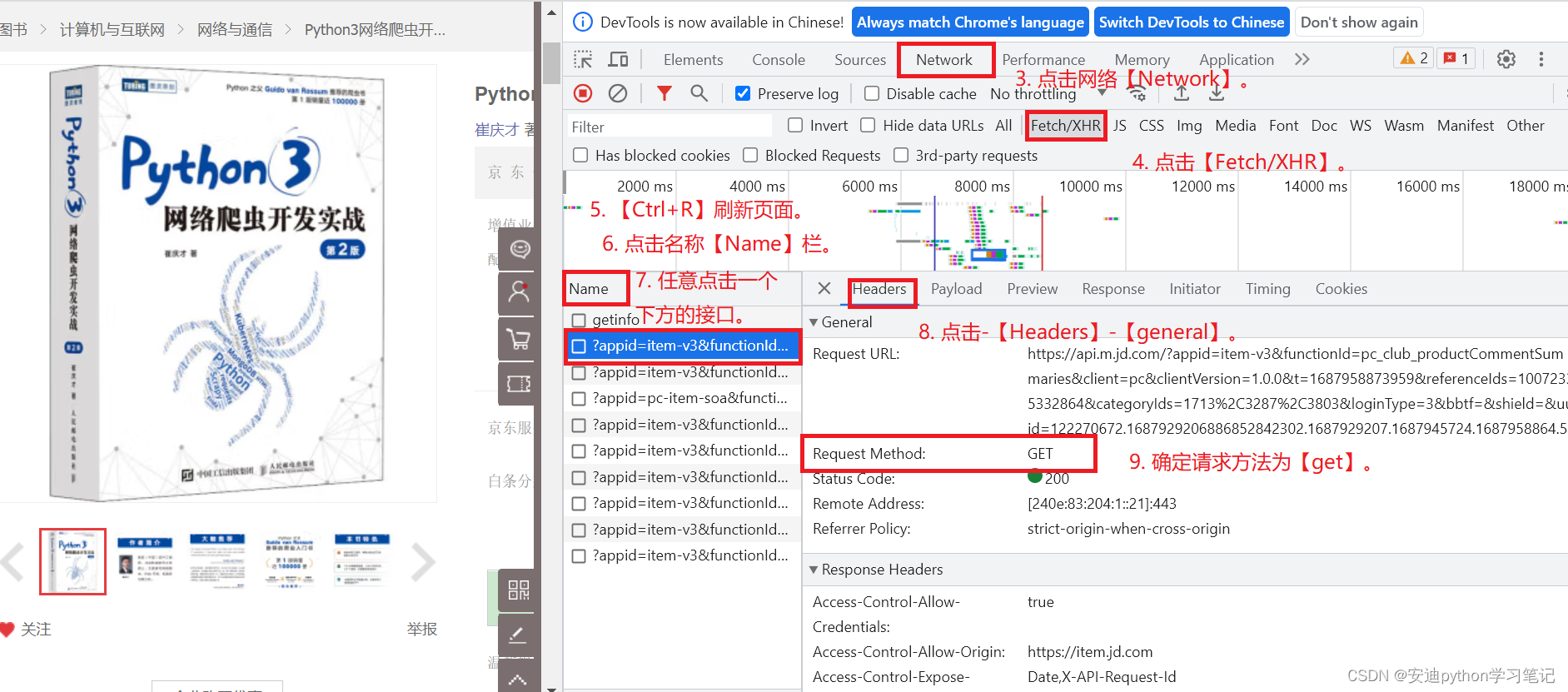
Task: Click into the Filter input field
Action: click(x=669, y=126)
